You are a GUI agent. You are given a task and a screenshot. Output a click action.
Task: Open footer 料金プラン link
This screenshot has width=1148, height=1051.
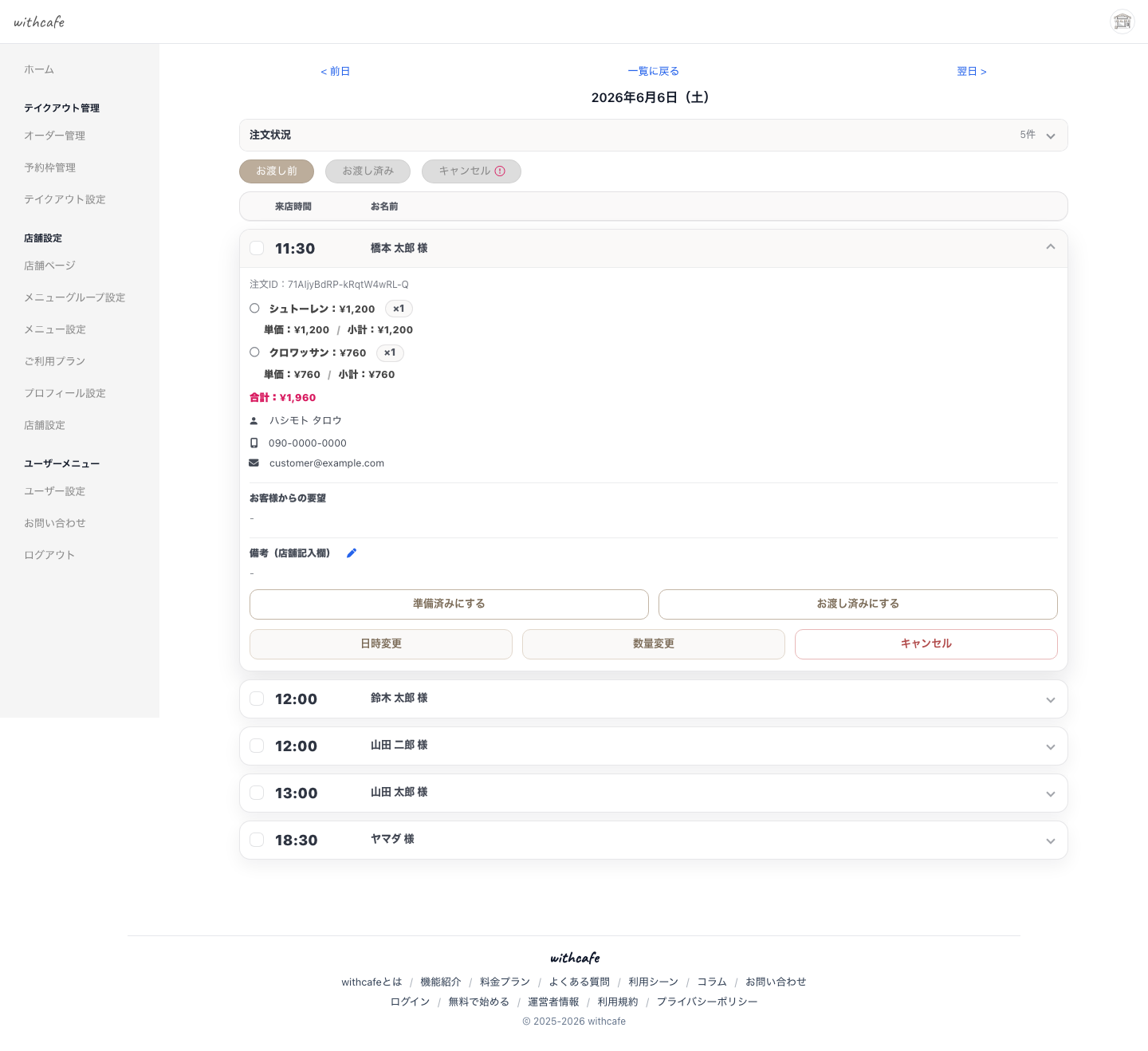pyautogui.click(x=505, y=982)
